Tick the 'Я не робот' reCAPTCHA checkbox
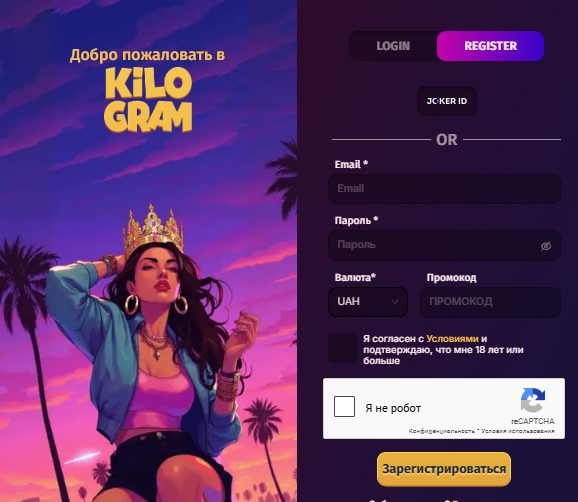 pos(344,407)
